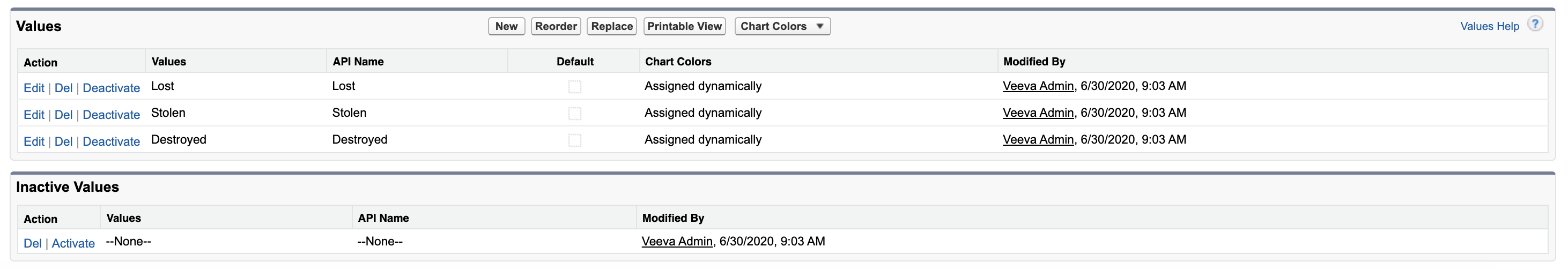1568x269 pixels.
Task: Deactivate the Destroyed picklist value
Action: (112, 142)
